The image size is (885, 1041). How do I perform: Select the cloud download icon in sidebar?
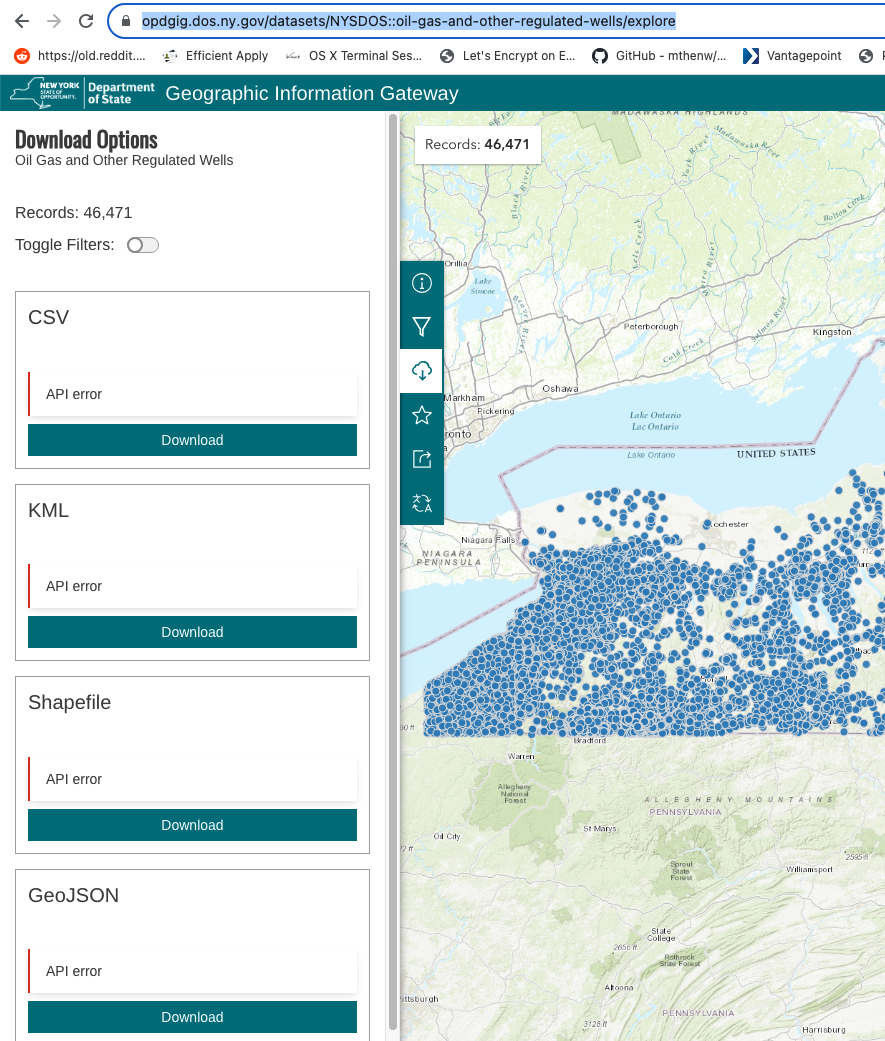click(x=422, y=370)
